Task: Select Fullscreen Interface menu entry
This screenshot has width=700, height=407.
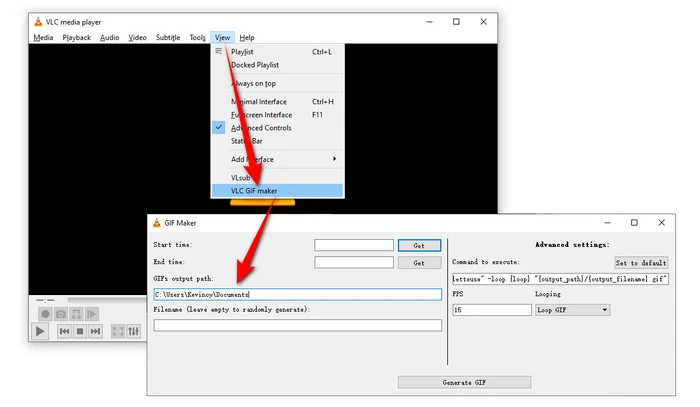Action: 277,115
